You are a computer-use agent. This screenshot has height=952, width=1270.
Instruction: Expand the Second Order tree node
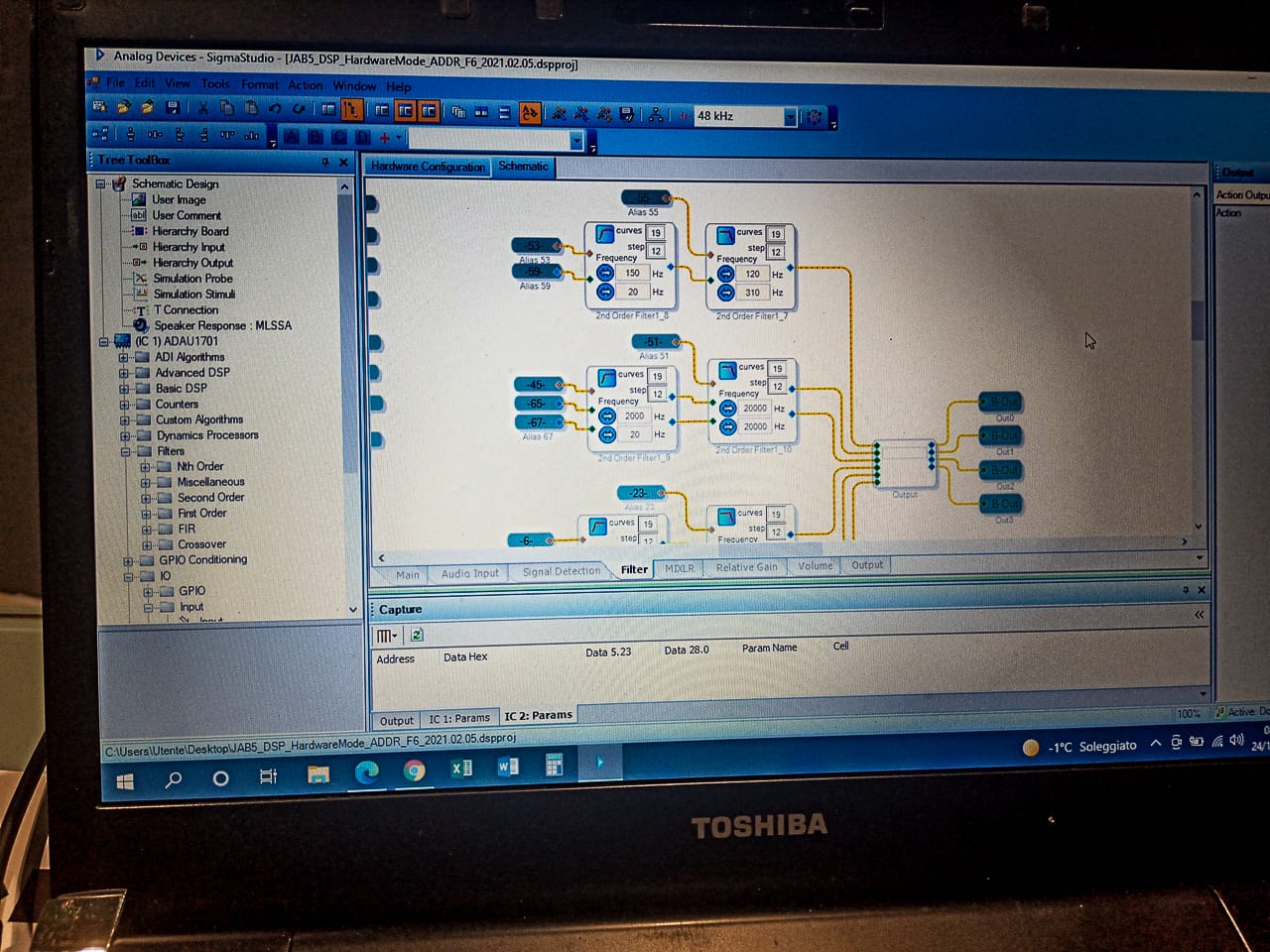(x=146, y=498)
